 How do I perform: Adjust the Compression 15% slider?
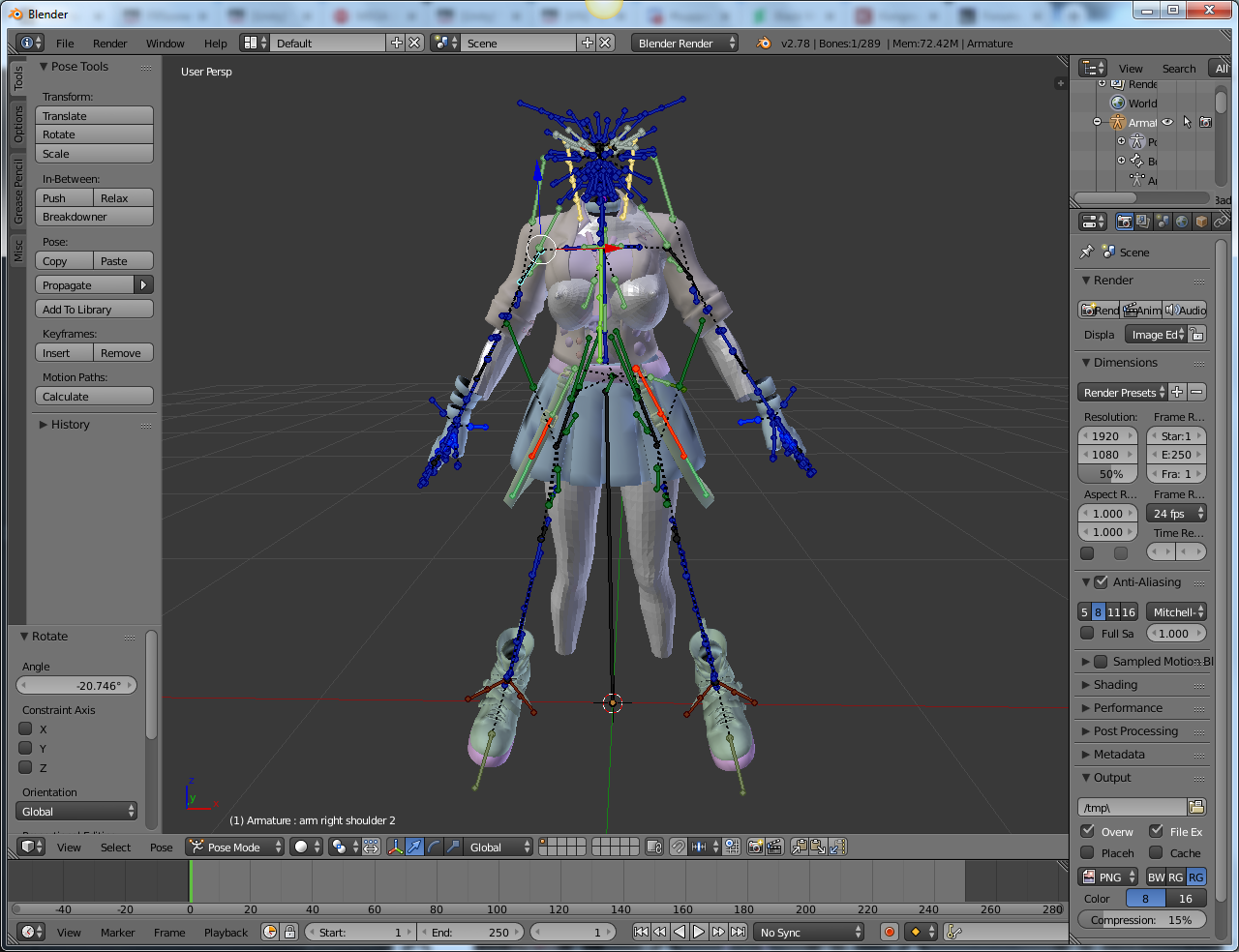[1142, 919]
